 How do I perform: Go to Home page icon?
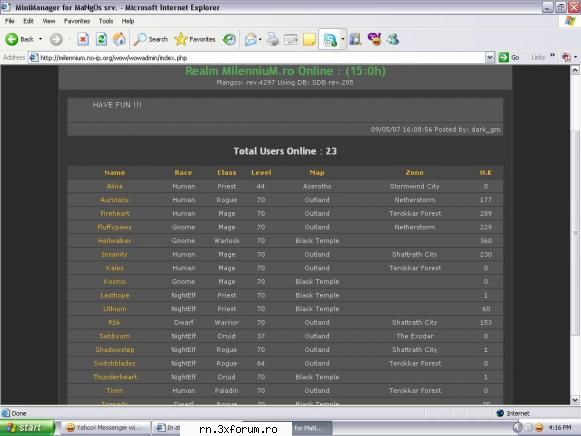[x=119, y=39]
